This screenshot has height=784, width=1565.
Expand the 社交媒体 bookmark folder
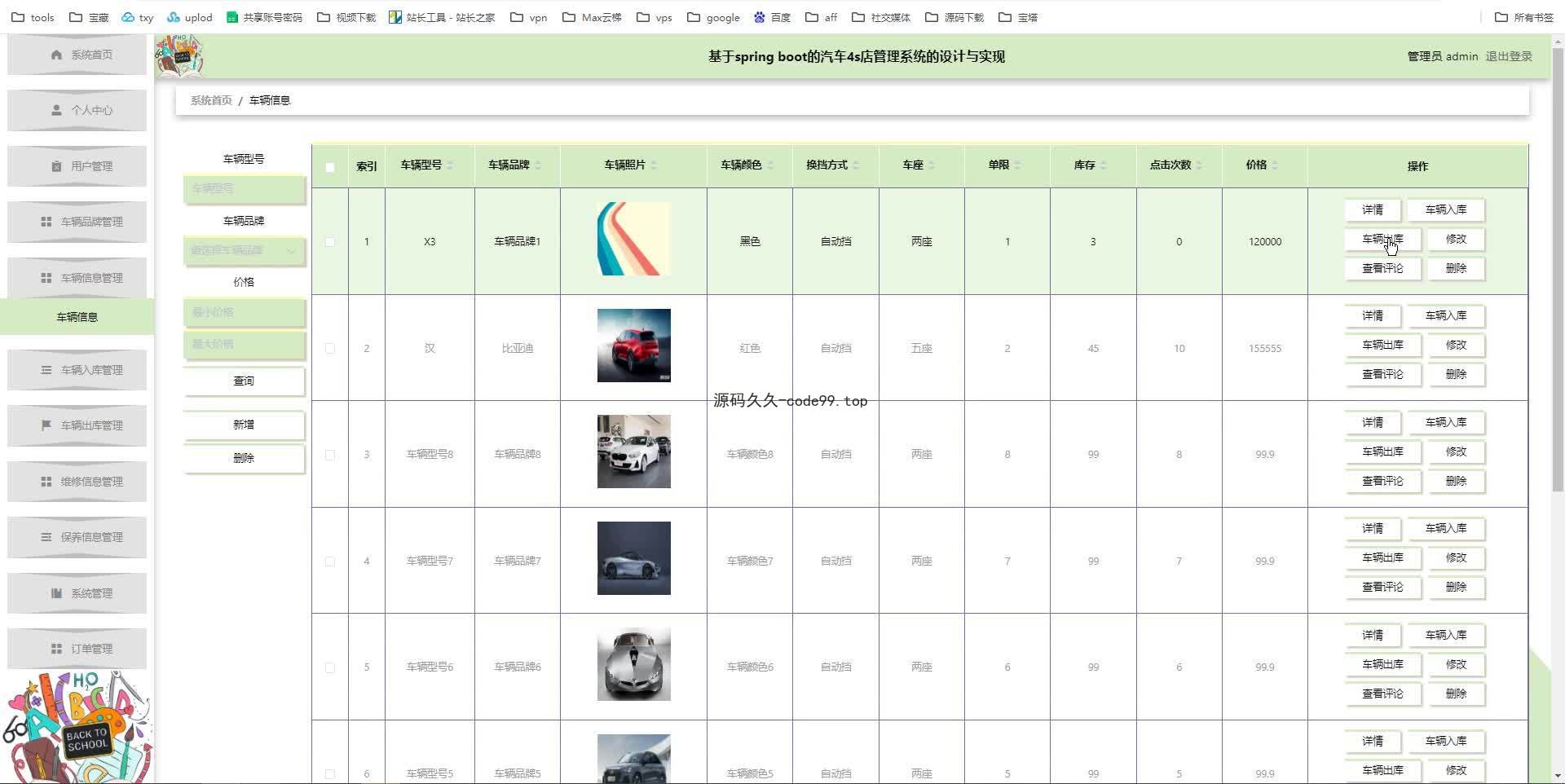click(x=881, y=17)
